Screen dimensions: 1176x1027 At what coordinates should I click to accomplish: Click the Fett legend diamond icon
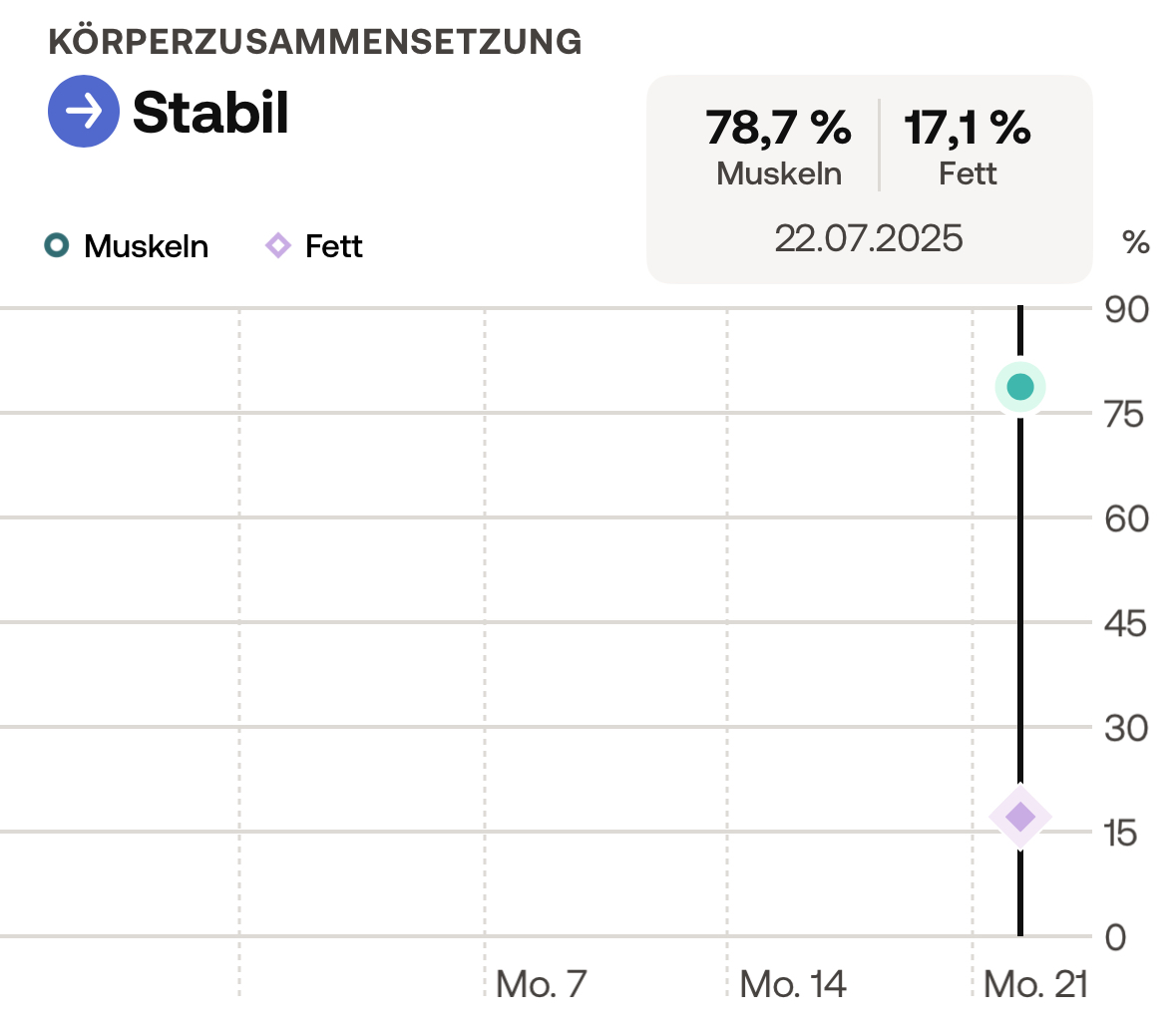278,245
